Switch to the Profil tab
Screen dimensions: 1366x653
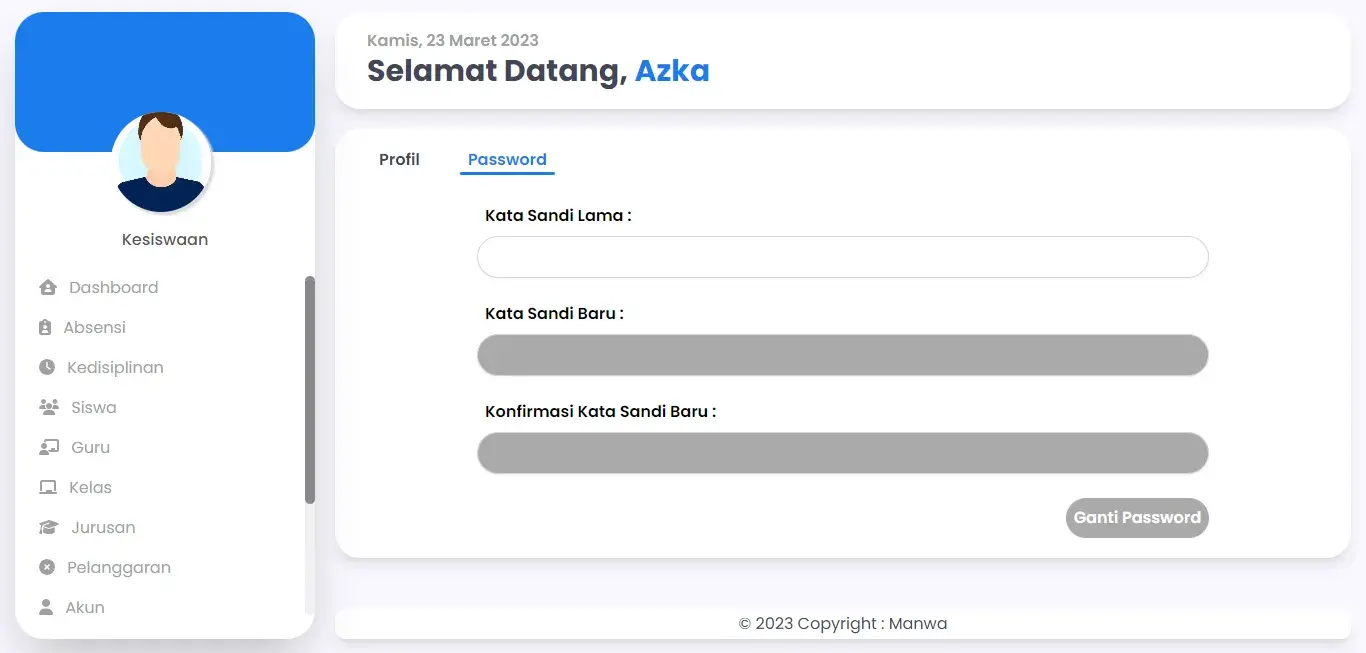[399, 160]
